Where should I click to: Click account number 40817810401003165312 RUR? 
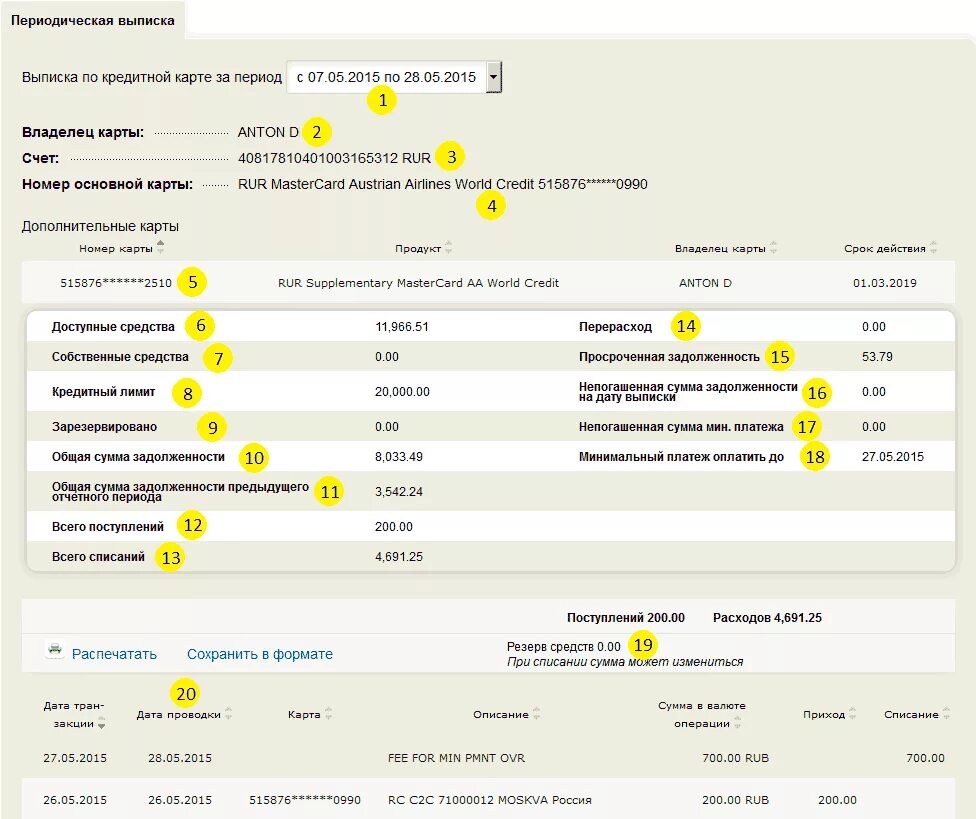[x=334, y=158]
